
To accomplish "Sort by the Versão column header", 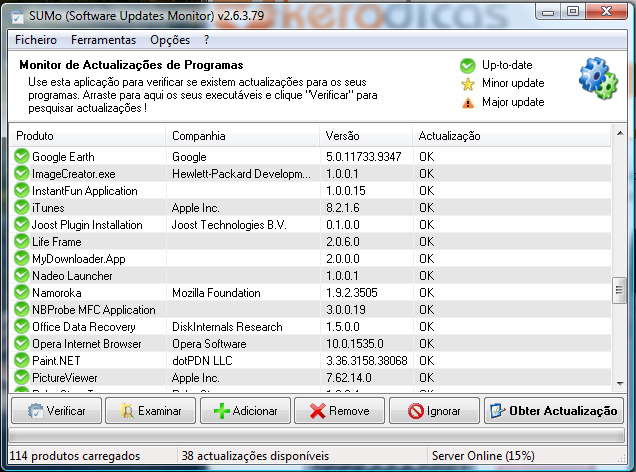I will (366, 136).
